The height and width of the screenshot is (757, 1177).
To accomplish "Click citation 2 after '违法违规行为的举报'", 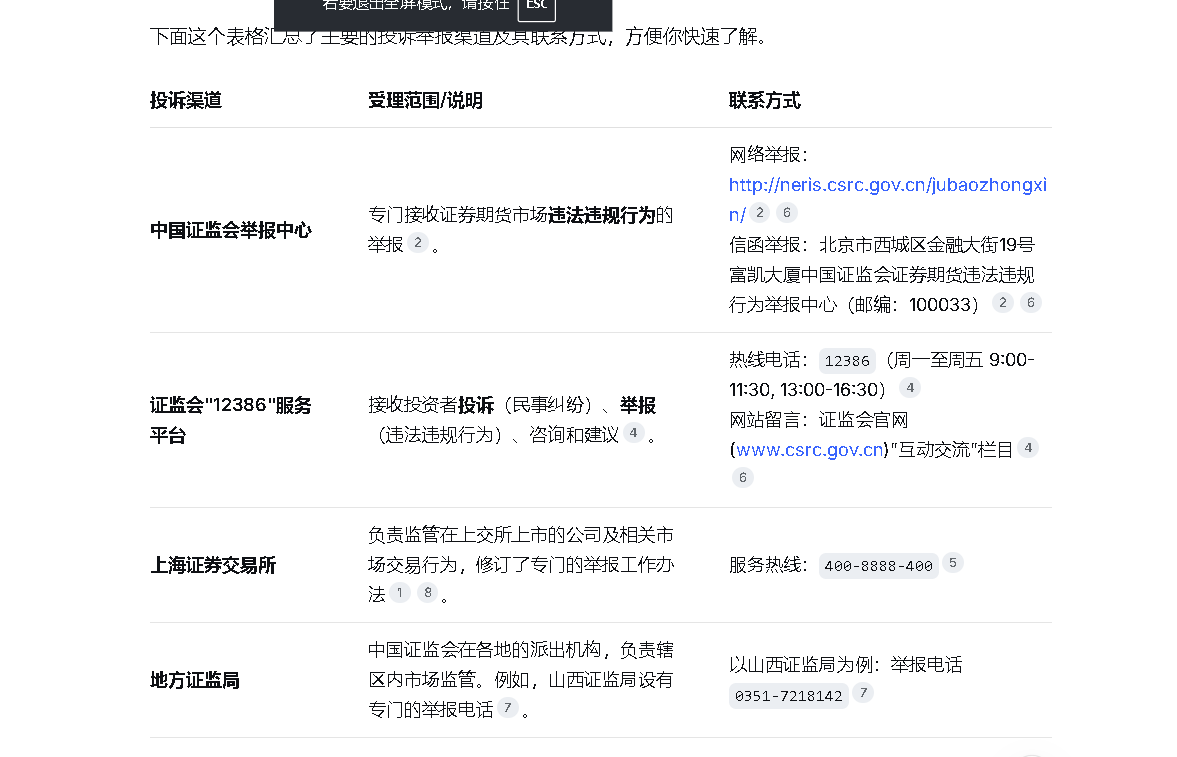I will 418,243.
